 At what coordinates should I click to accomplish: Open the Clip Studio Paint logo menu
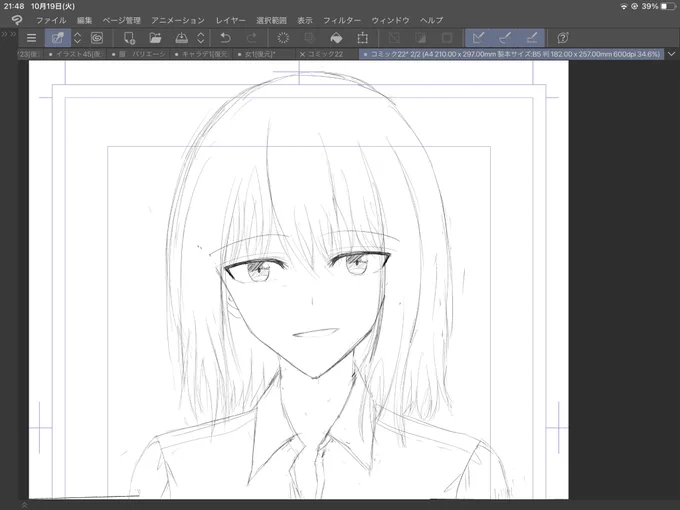click(x=17, y=20)
